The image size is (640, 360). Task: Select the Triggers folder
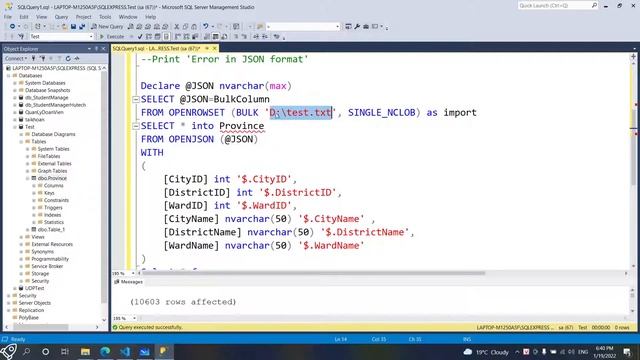53,208
